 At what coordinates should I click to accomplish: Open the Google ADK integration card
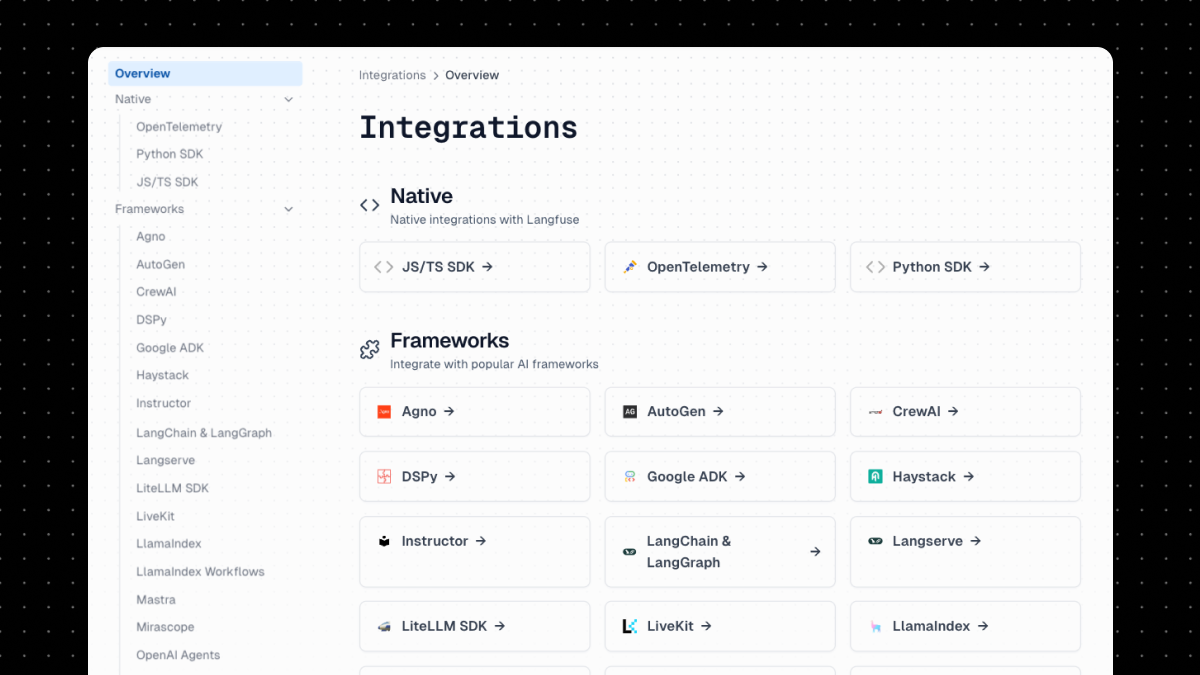[720, 476]
